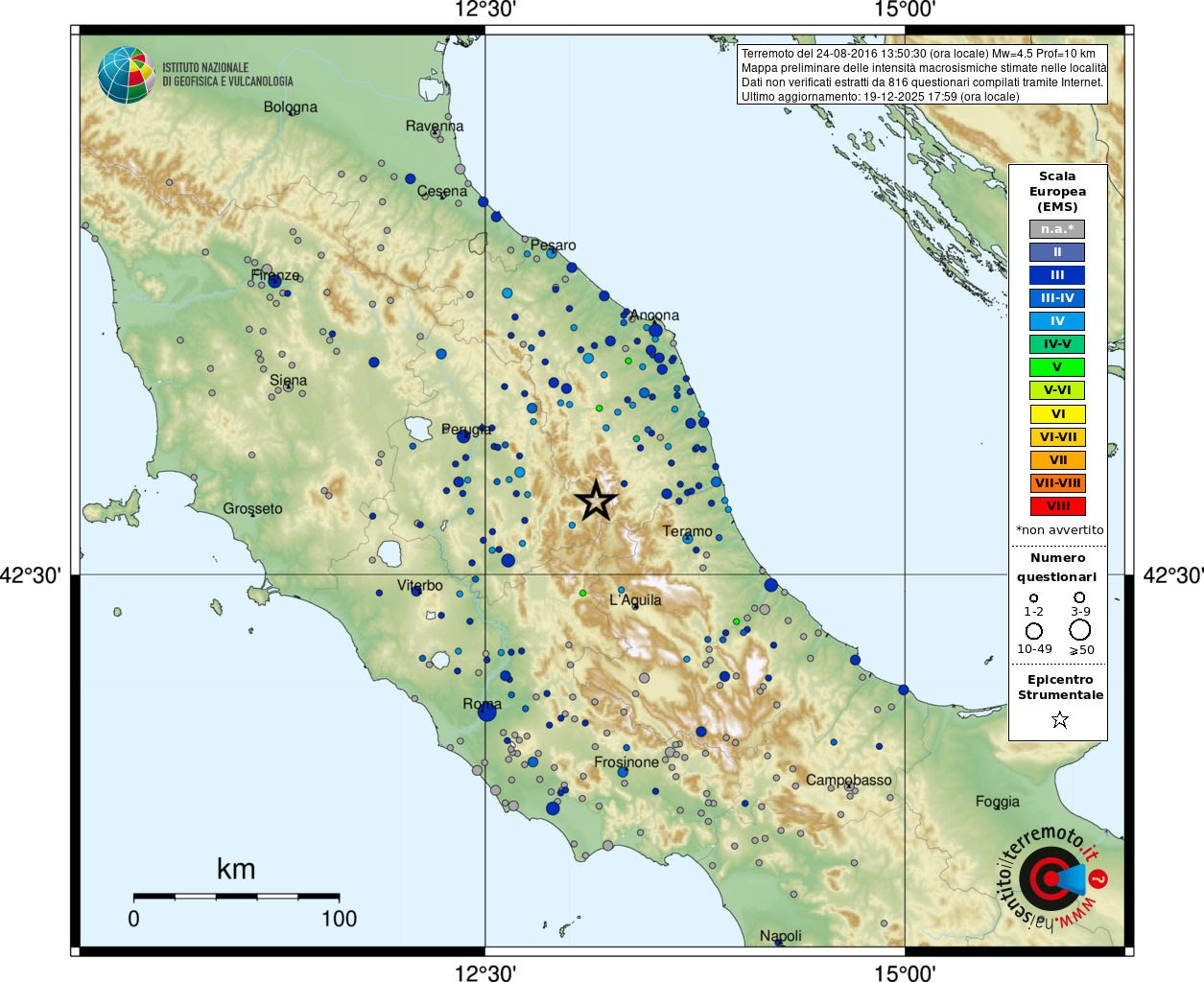
Task: Click the Grosseto city label
Action: tap(253, 508)
